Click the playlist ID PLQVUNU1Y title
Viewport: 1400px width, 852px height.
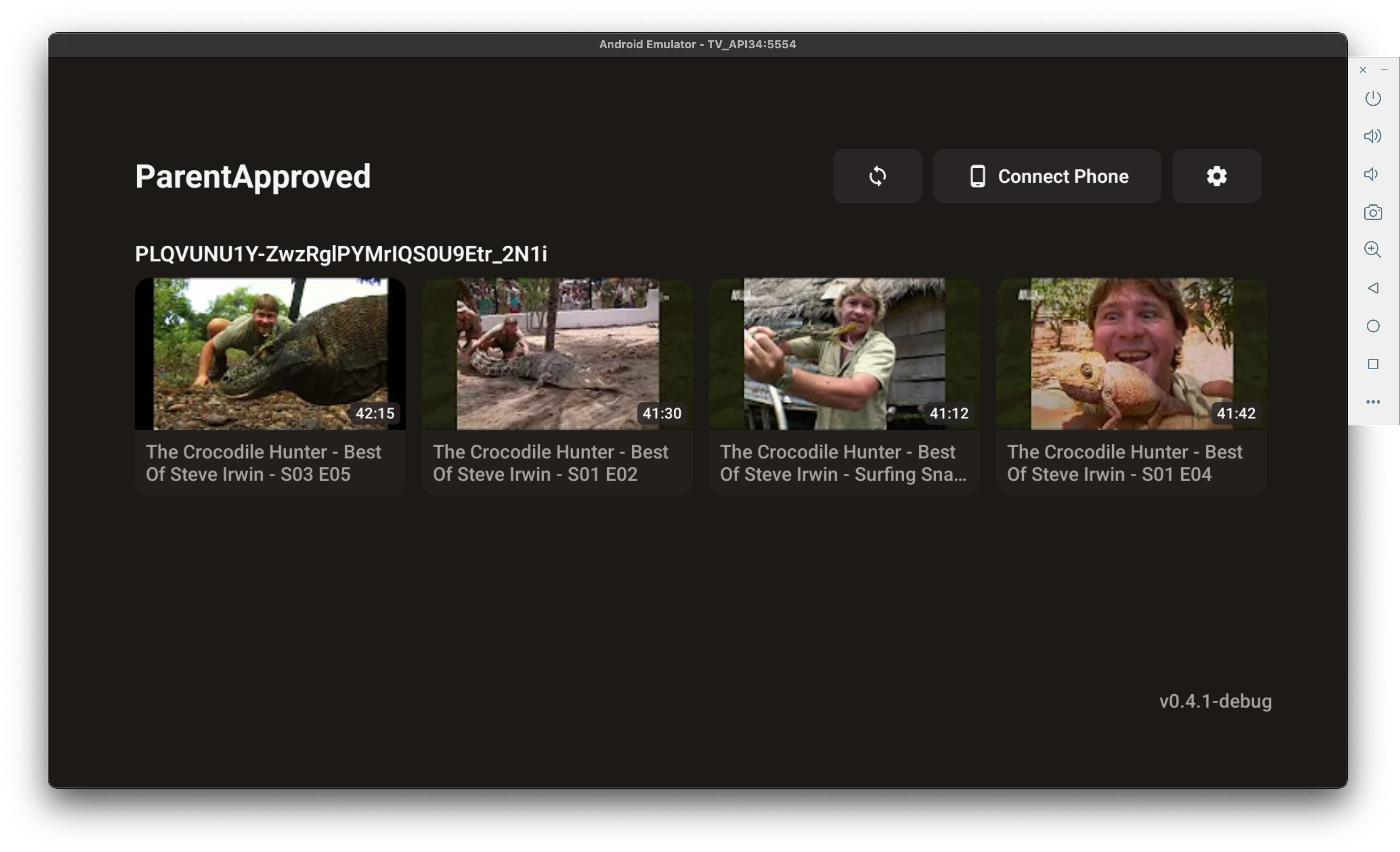341,254
